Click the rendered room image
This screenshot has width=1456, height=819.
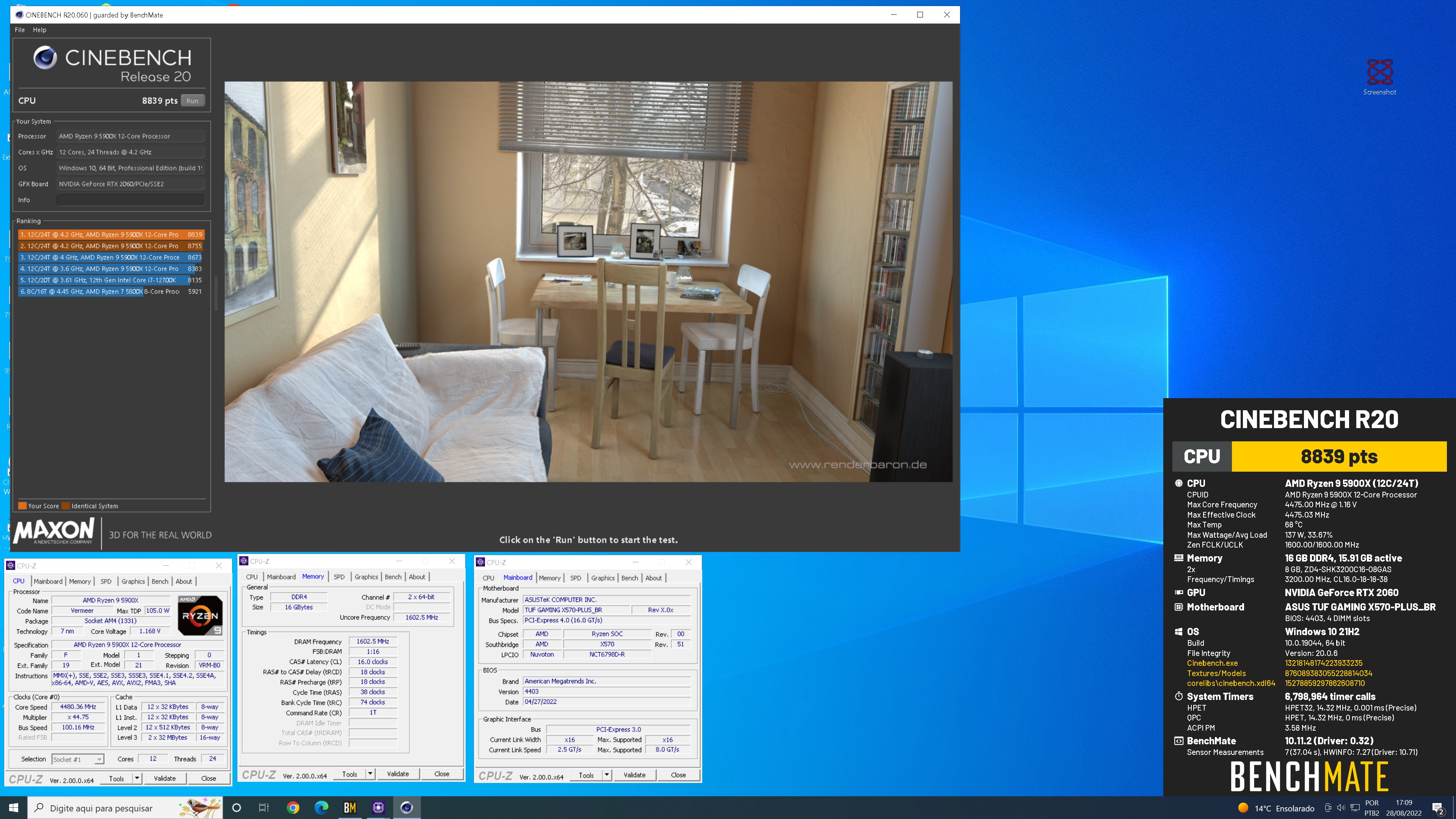[x=588, y=281]
